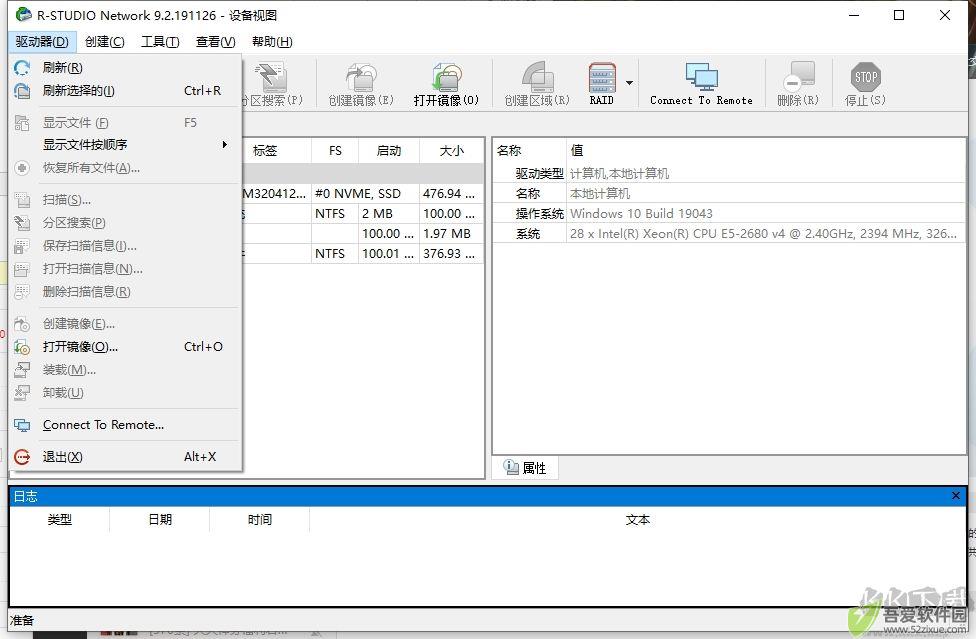Click the '本地计算机' name value
The image size is (976, 639).
[600, 194]
